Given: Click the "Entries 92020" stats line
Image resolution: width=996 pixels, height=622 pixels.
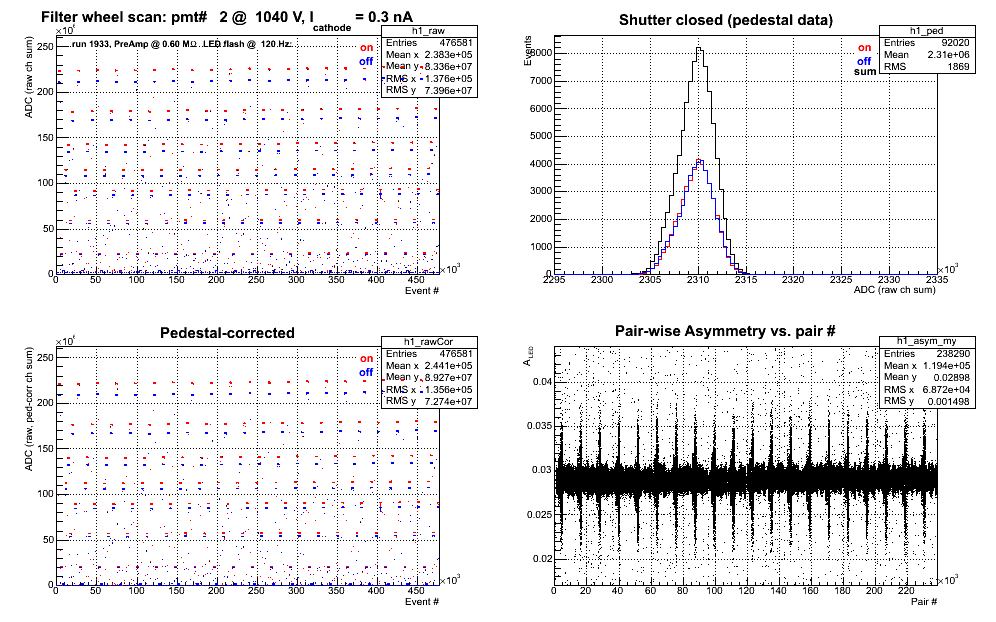Looking at the screenshot, I should pyautogui.click(x=927, y=43).
